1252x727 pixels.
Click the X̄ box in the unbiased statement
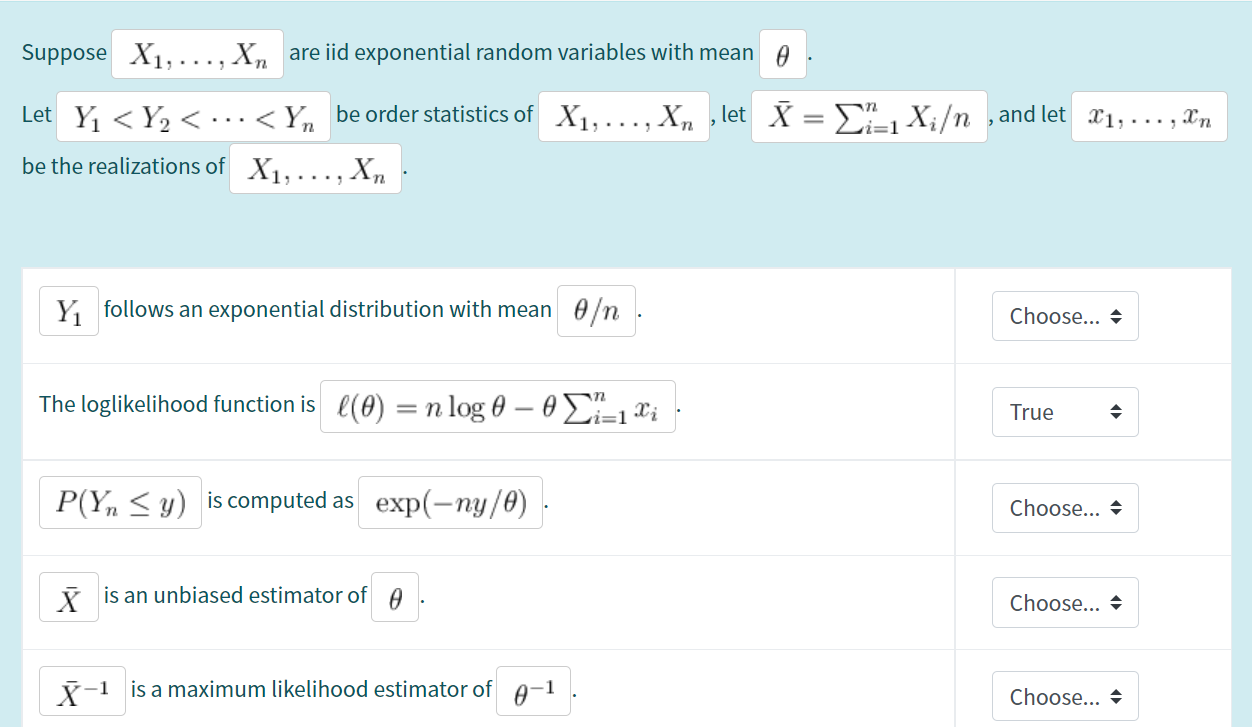coord(67,596)
